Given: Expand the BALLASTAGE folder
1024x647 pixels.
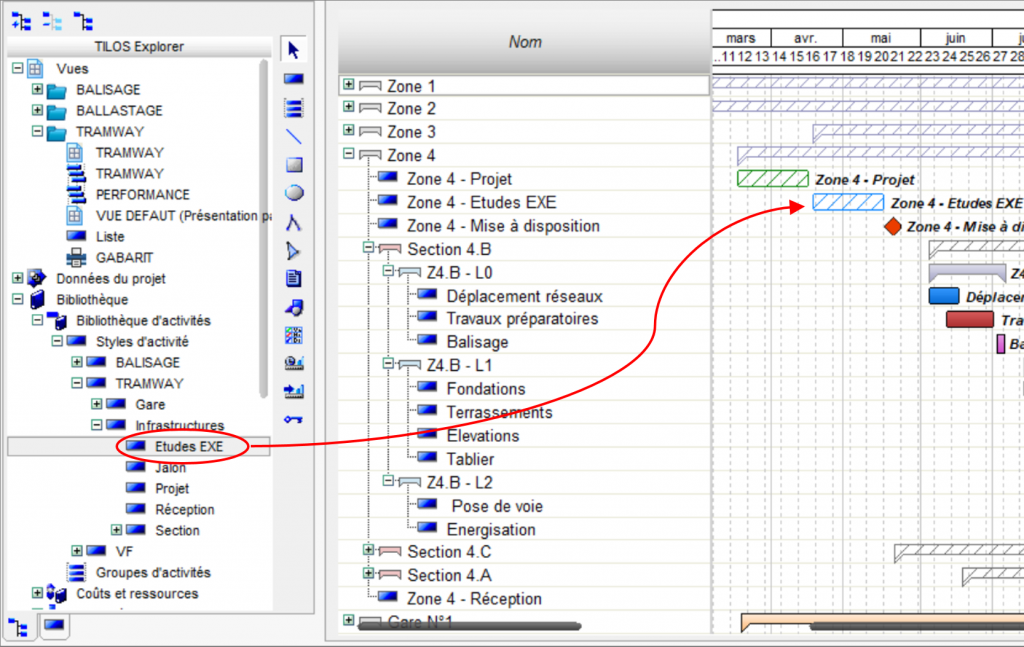Looking at the screenshot, I should (37, 110).
